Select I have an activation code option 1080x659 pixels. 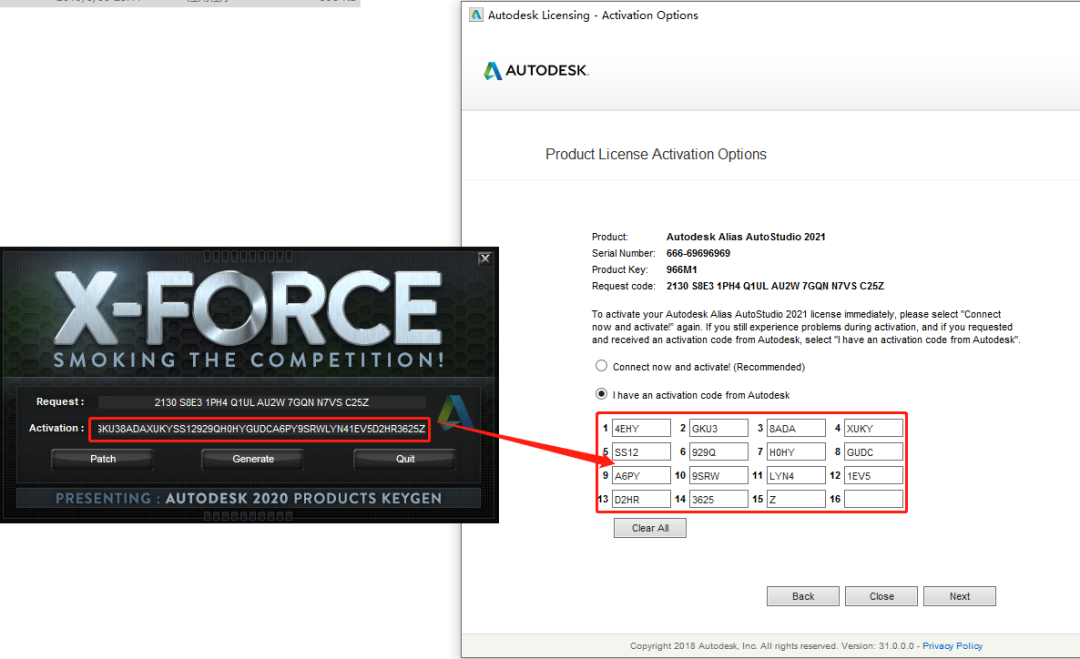point(601,394)
